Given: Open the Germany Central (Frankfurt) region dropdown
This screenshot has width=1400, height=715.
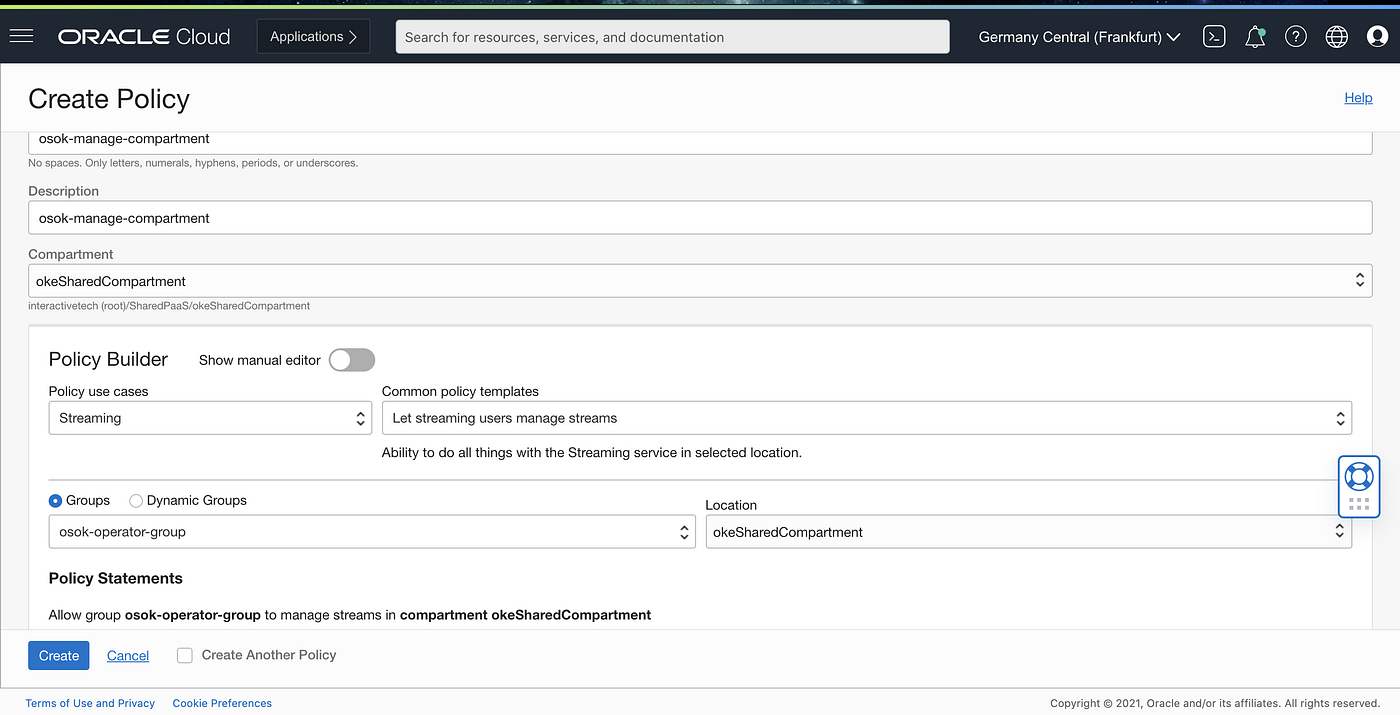Looking at the screenshot, I should coord(1079,37).
